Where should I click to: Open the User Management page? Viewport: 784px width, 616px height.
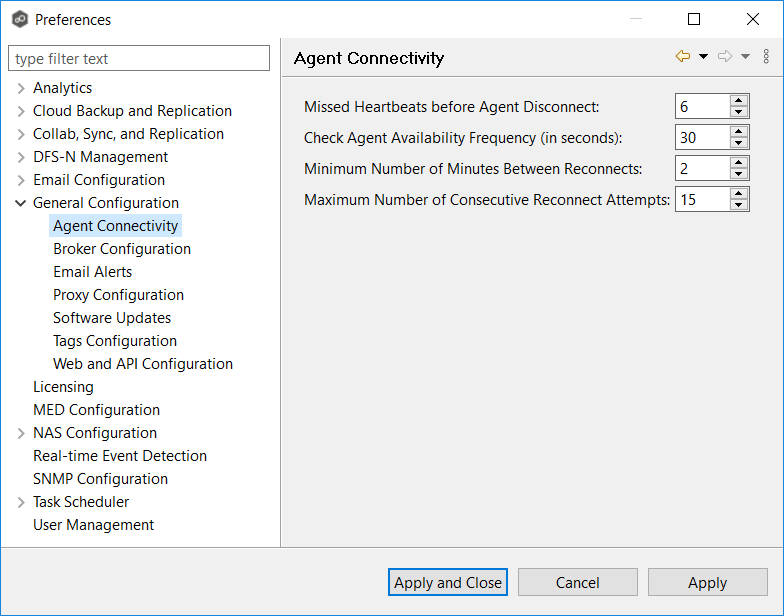[93, 525]
